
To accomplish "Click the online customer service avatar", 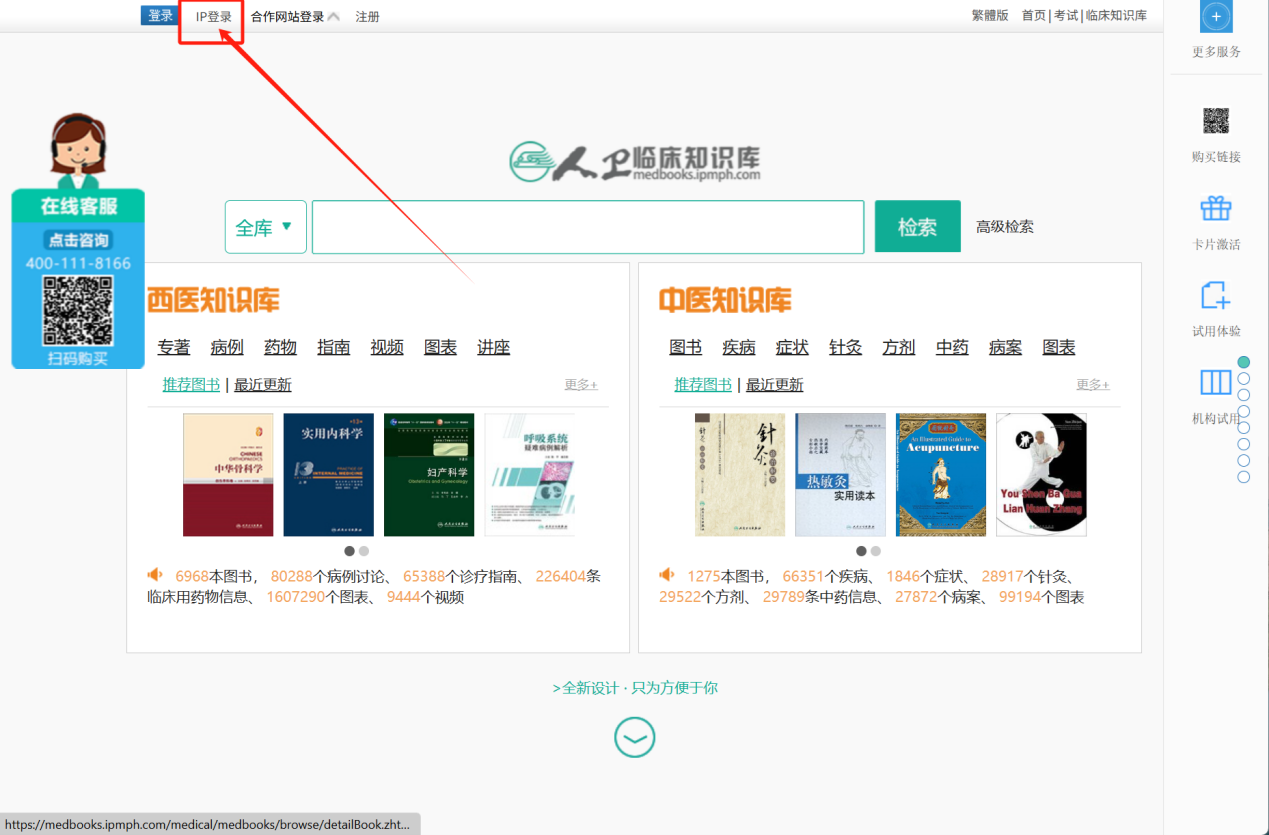I will (x=78, y=150).
